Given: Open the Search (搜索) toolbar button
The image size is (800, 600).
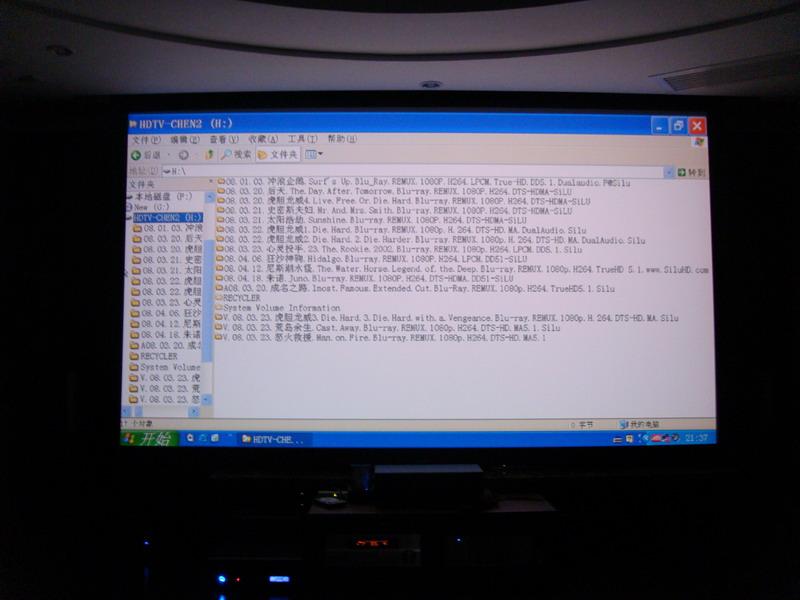Looking at the screenshot, I should pos(236,154).
